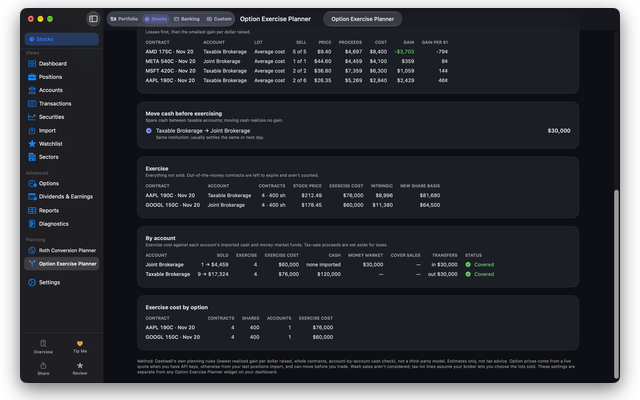640x400 pixels.
Task: Open Accounts via its bank icon
Action: pos(32,90)
